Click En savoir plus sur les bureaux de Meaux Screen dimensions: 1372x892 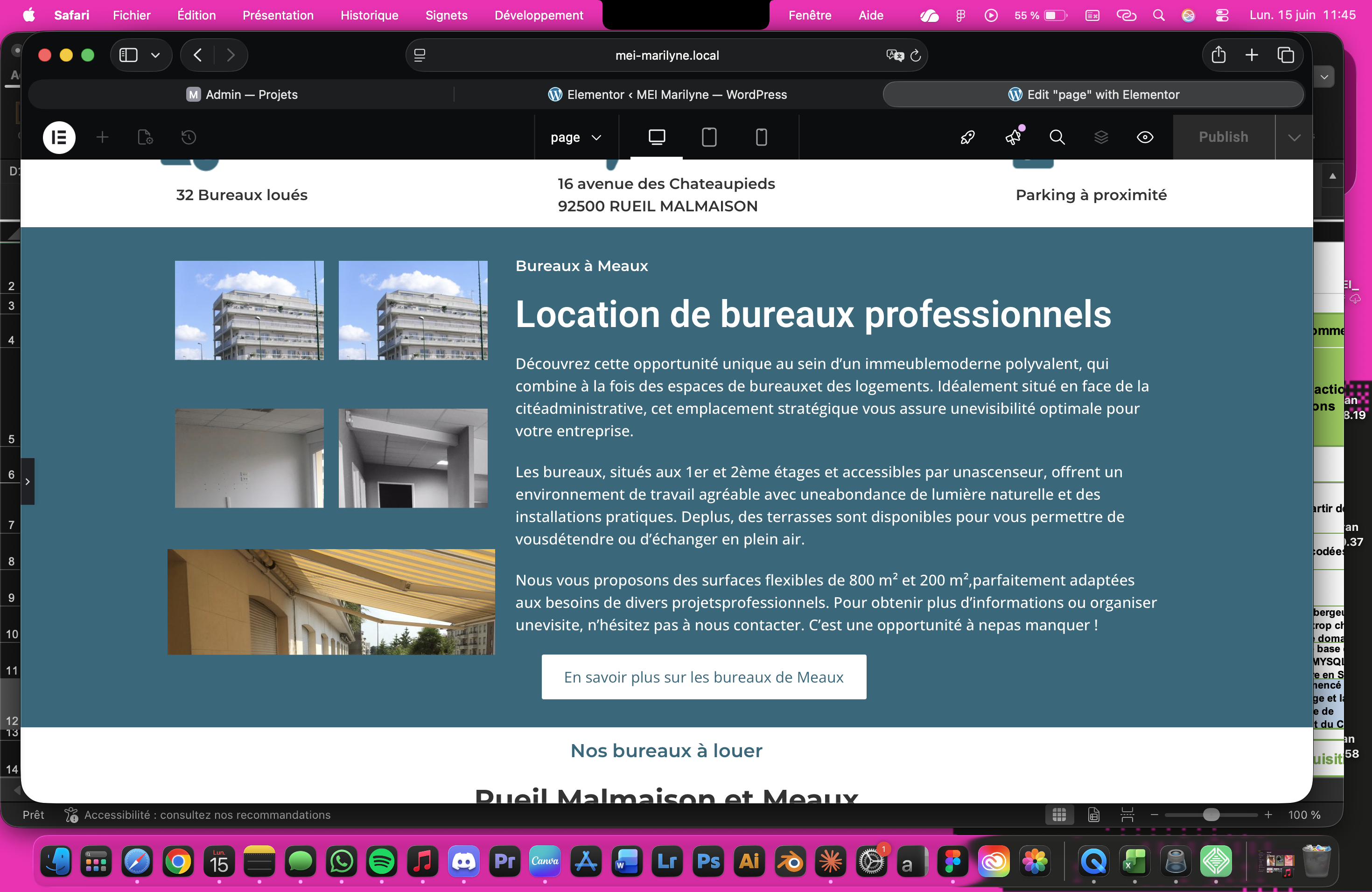click(x=703, y=676)
